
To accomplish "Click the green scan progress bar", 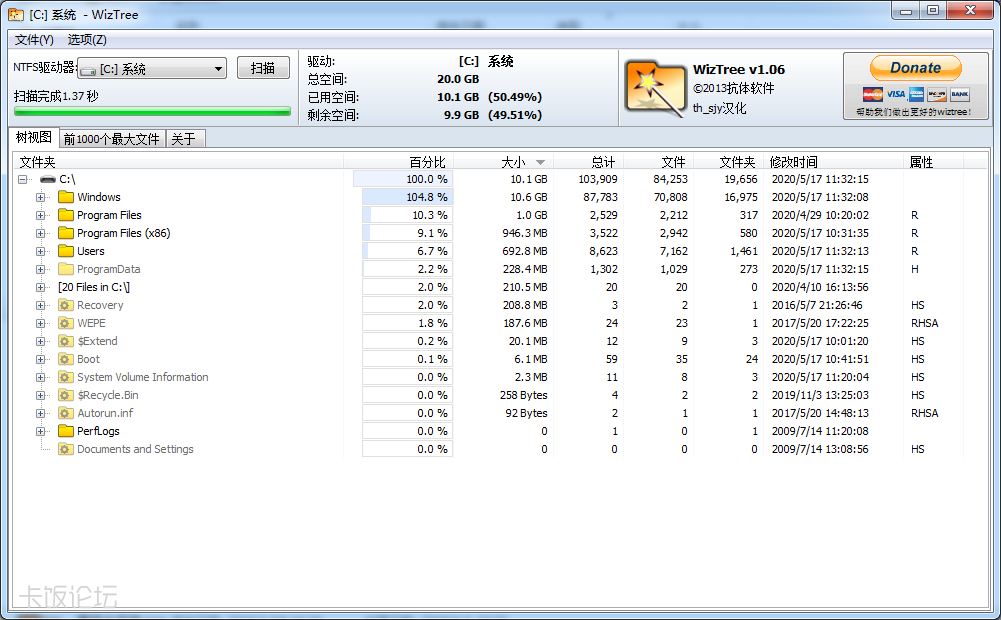I will pos(152,112).
